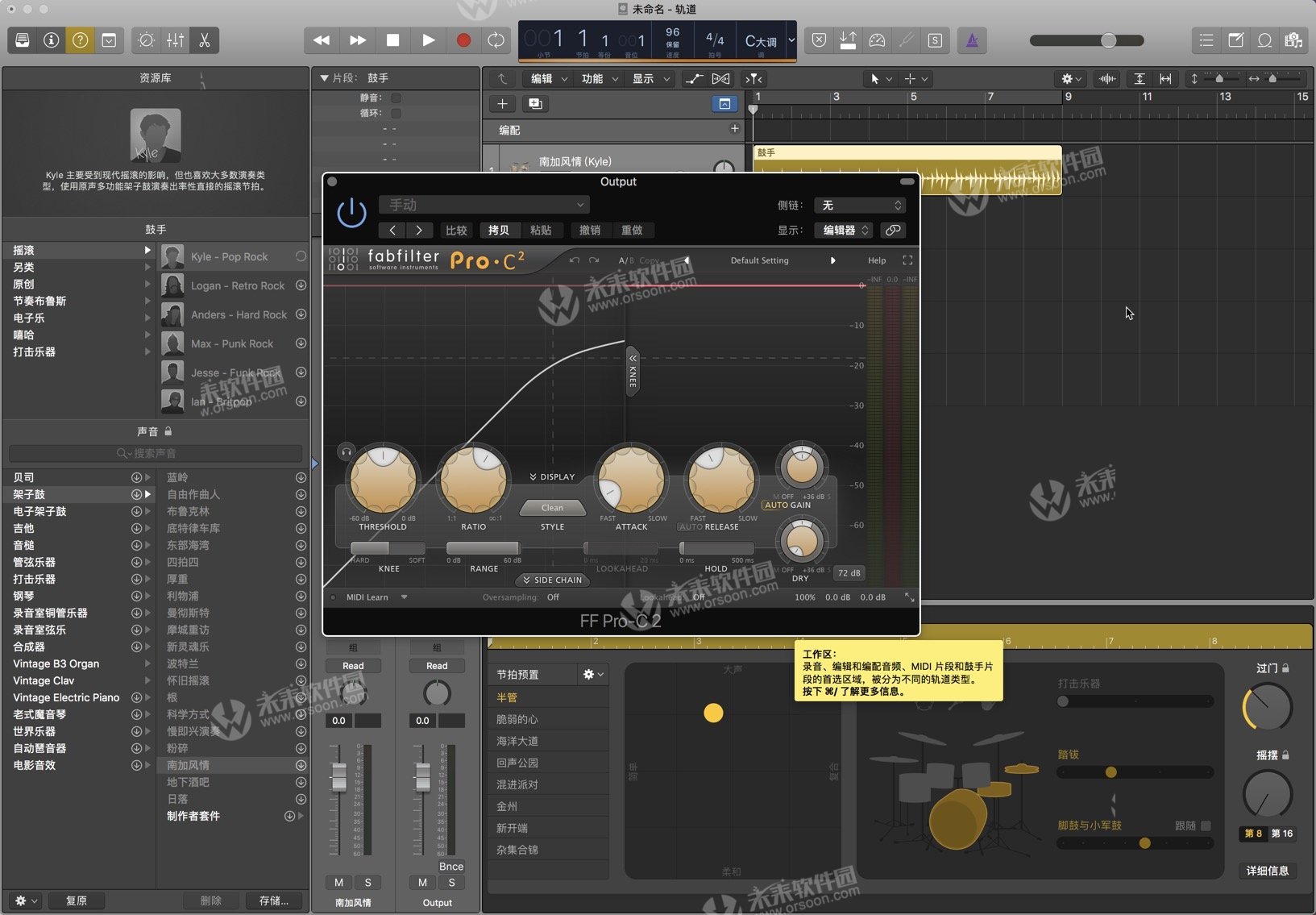
Task: Click the 详细信息 details button
Action: coord(1267,871)
